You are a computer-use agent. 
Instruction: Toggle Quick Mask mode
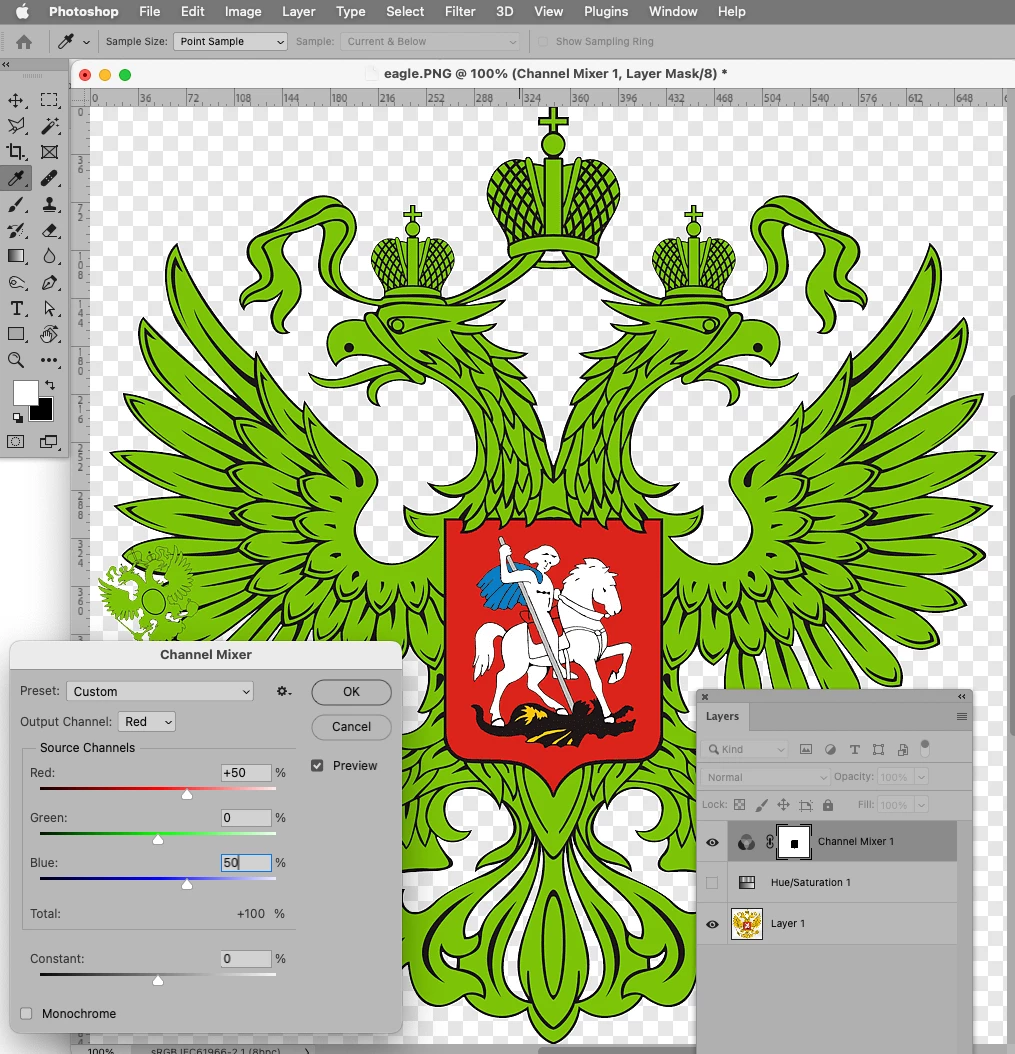15,442
